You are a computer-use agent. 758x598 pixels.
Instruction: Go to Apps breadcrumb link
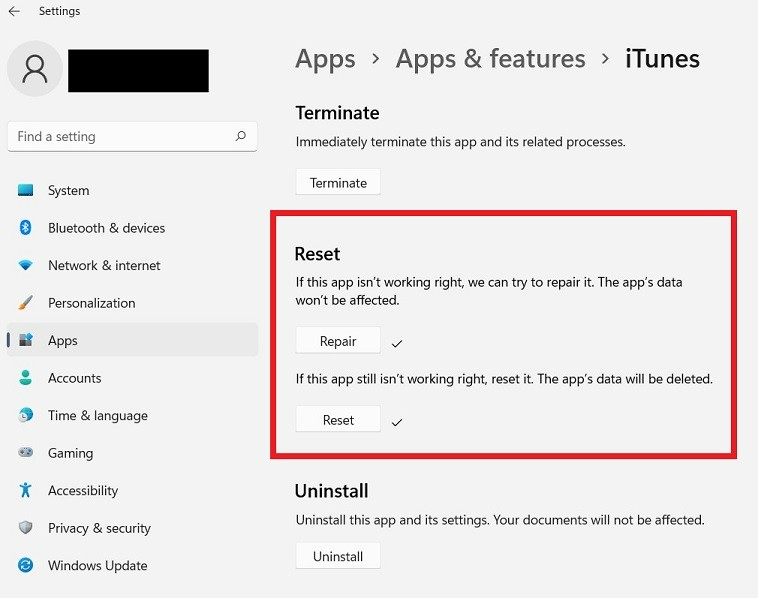325,59
